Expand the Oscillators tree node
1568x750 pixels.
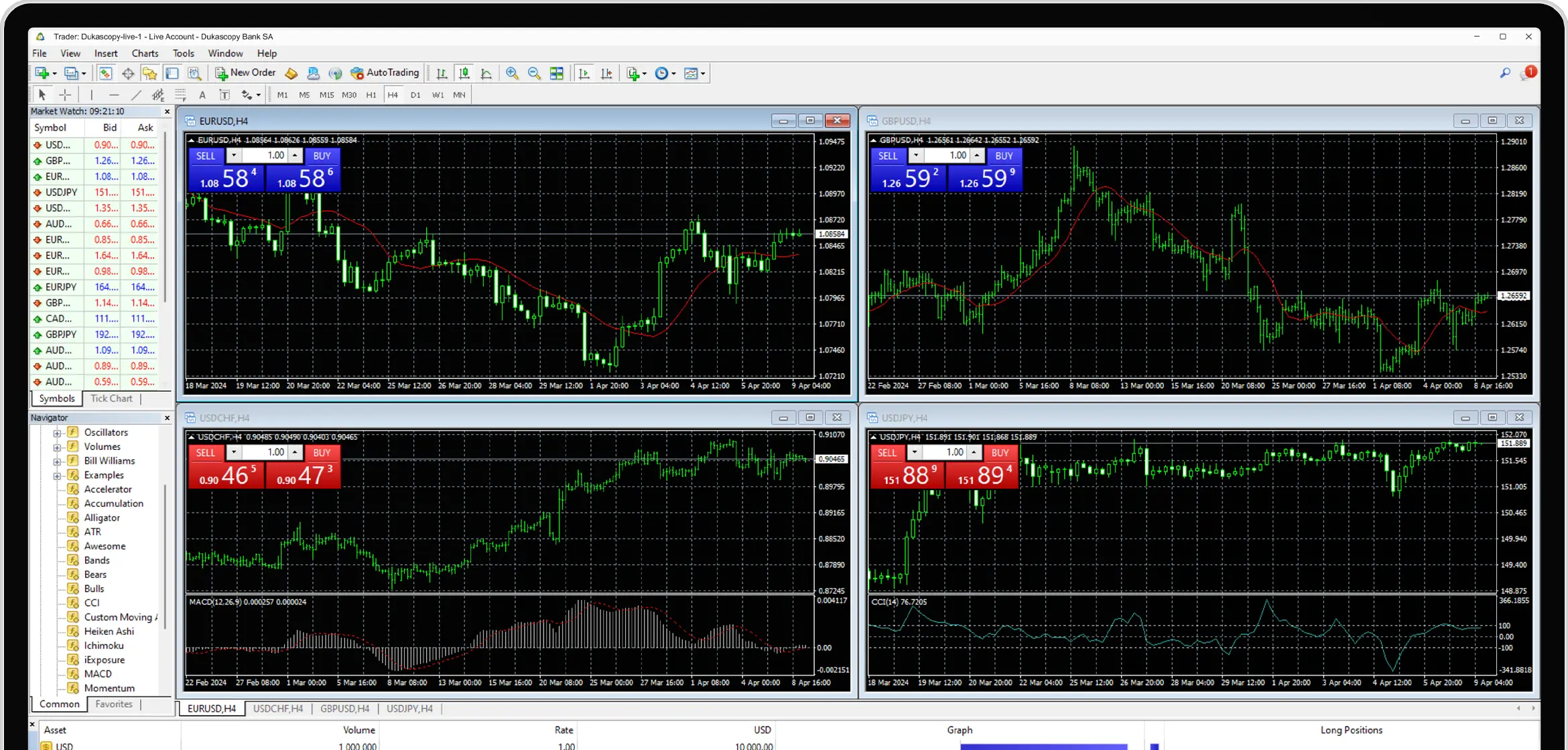57,432
